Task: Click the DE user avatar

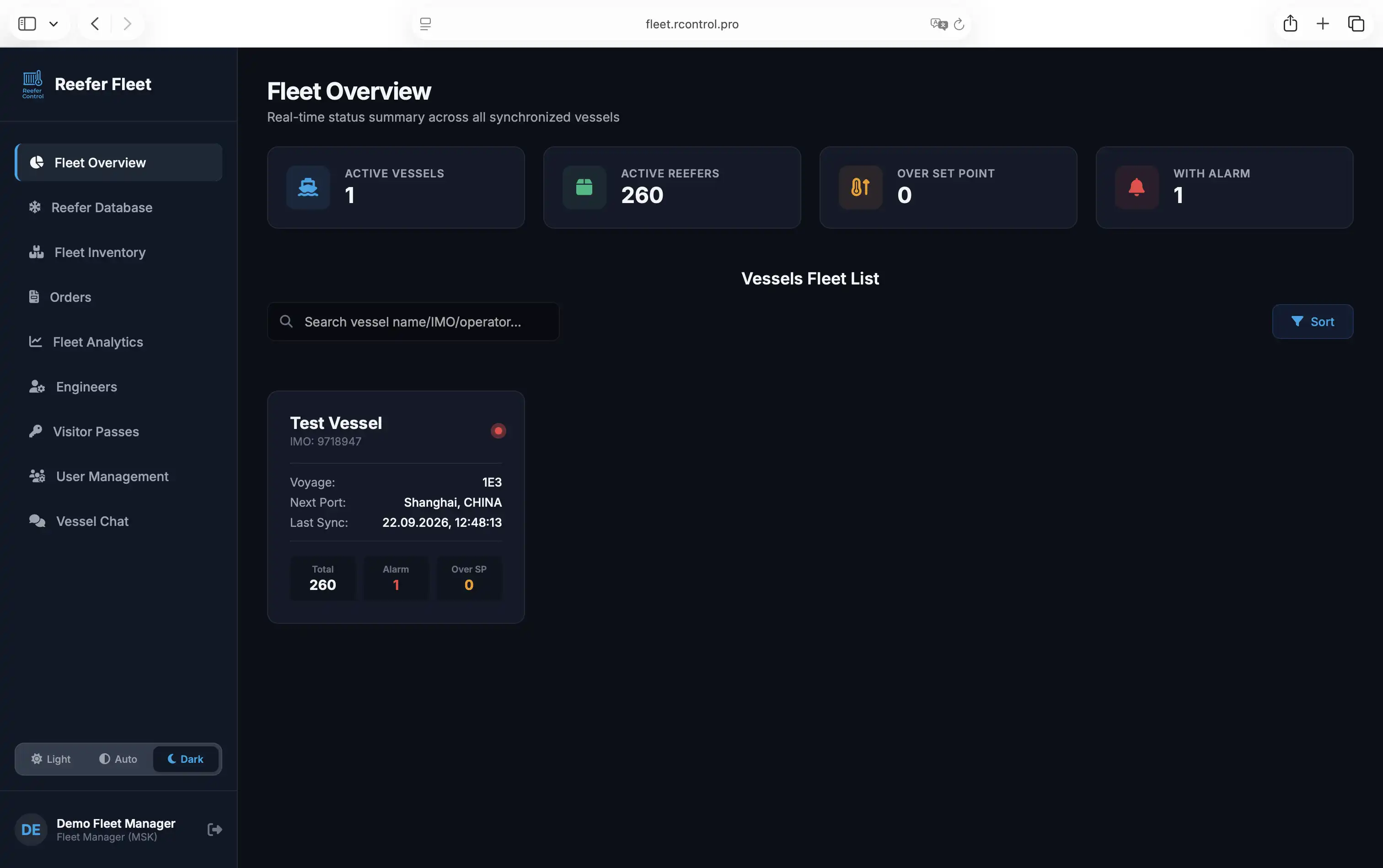Action: pyautogui.click(x=31, y=830)
